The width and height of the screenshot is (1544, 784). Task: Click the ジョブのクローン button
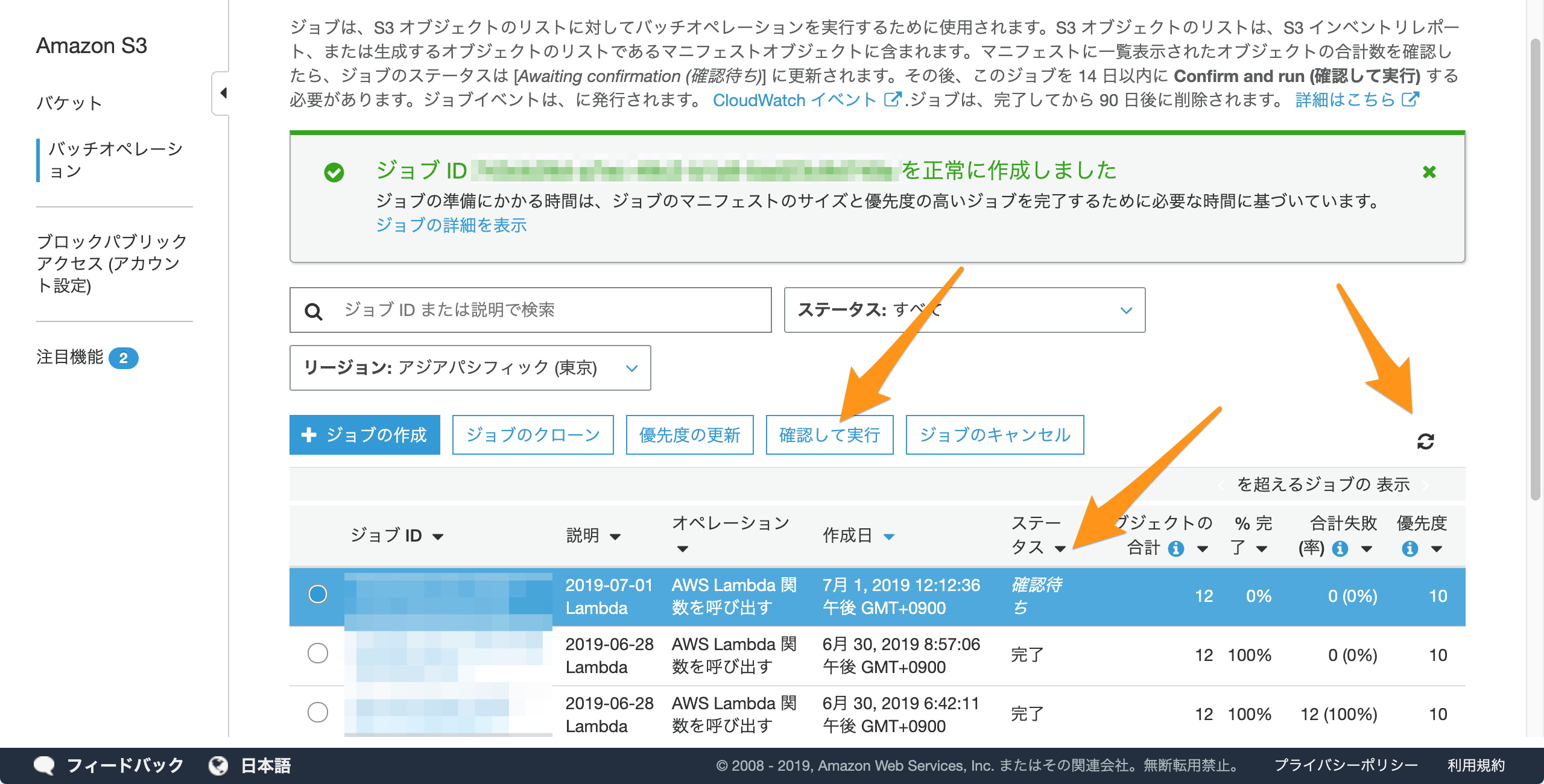pos(533,435)
